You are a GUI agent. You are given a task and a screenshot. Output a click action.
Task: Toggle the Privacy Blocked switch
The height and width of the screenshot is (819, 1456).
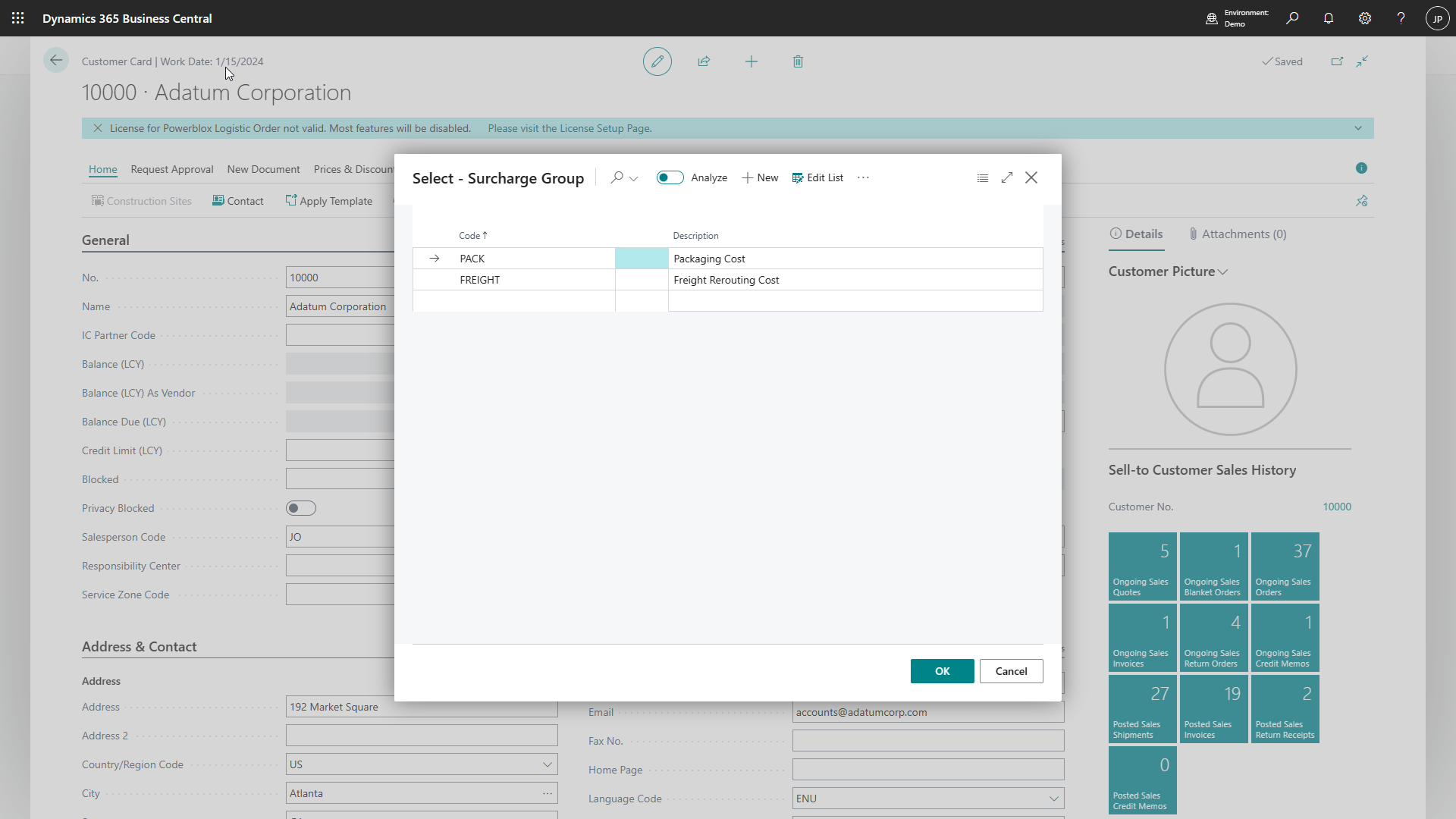coord(301,508)
